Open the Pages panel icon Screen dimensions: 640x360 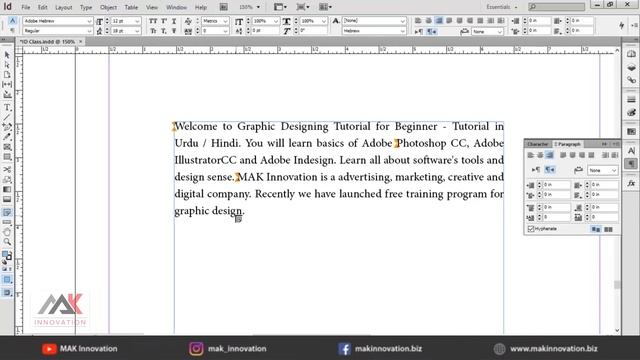631,54
